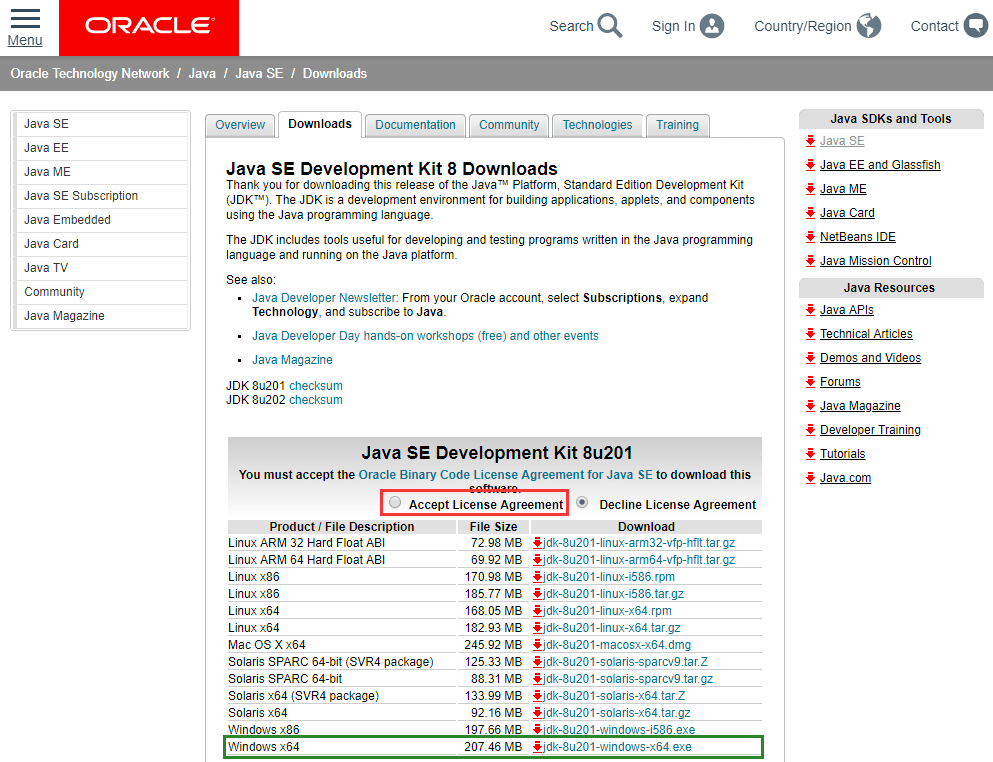
Task: Click the Search magnifier icon
Action: click(x=610, y=26)
